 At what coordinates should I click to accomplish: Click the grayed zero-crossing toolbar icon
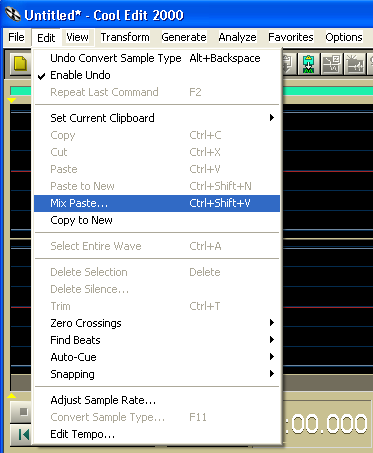(x=331, y=64)
